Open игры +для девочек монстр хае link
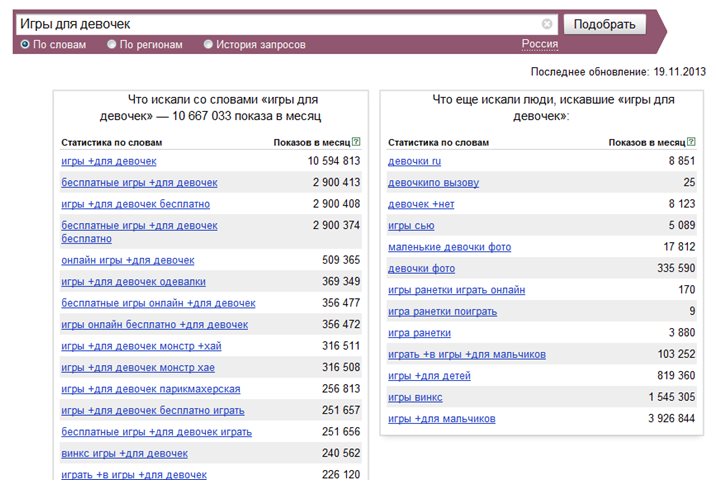Viewport: 717px width, 487px height. [x=138, y=368]
